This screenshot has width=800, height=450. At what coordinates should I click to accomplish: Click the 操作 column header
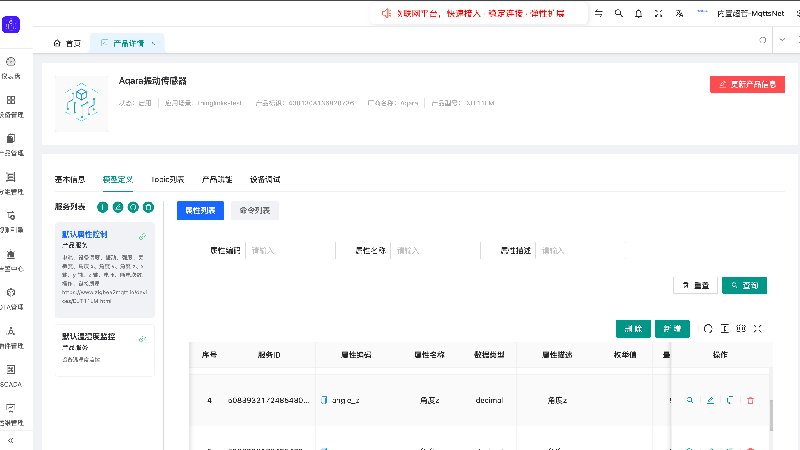(x=720, y=355)
